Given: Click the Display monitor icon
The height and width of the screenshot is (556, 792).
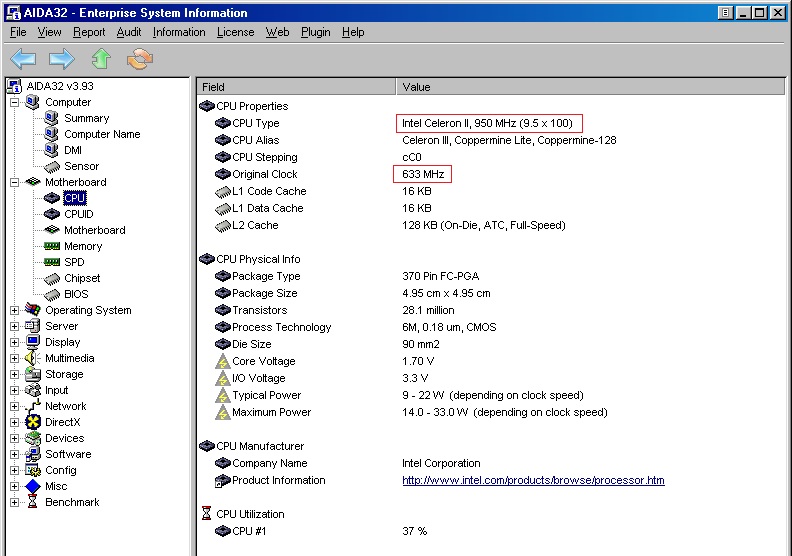Looking at the screenshot, I should [x=32, y=342].
